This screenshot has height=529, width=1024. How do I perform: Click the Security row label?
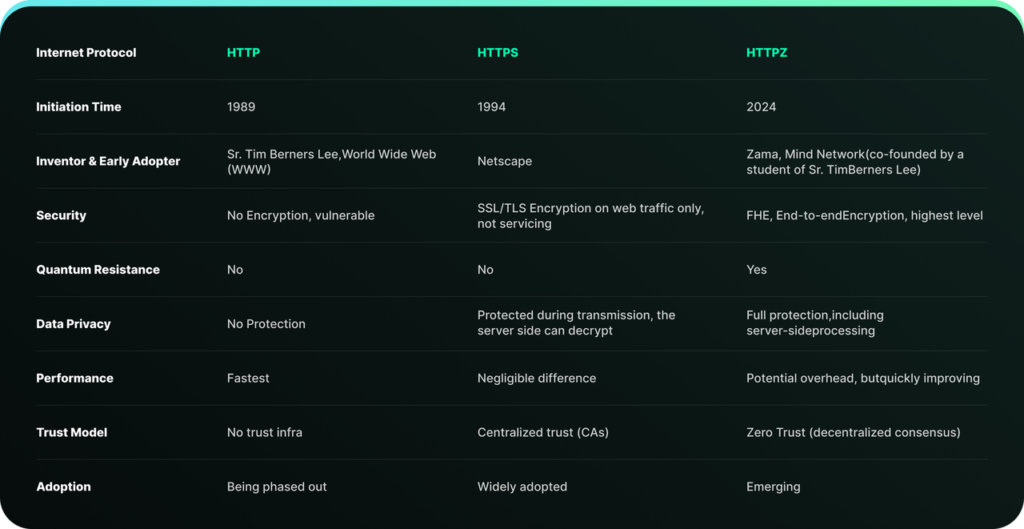tap(61, 215)
